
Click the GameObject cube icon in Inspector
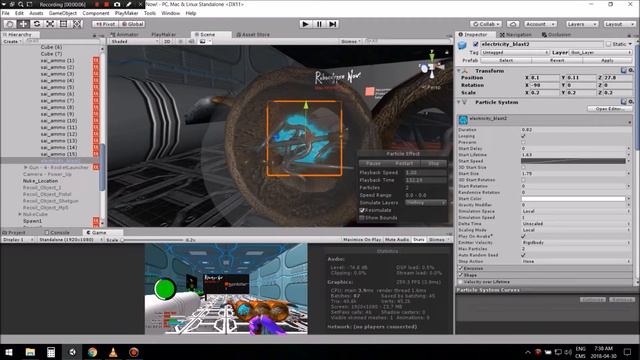click(x=462, y=45)
